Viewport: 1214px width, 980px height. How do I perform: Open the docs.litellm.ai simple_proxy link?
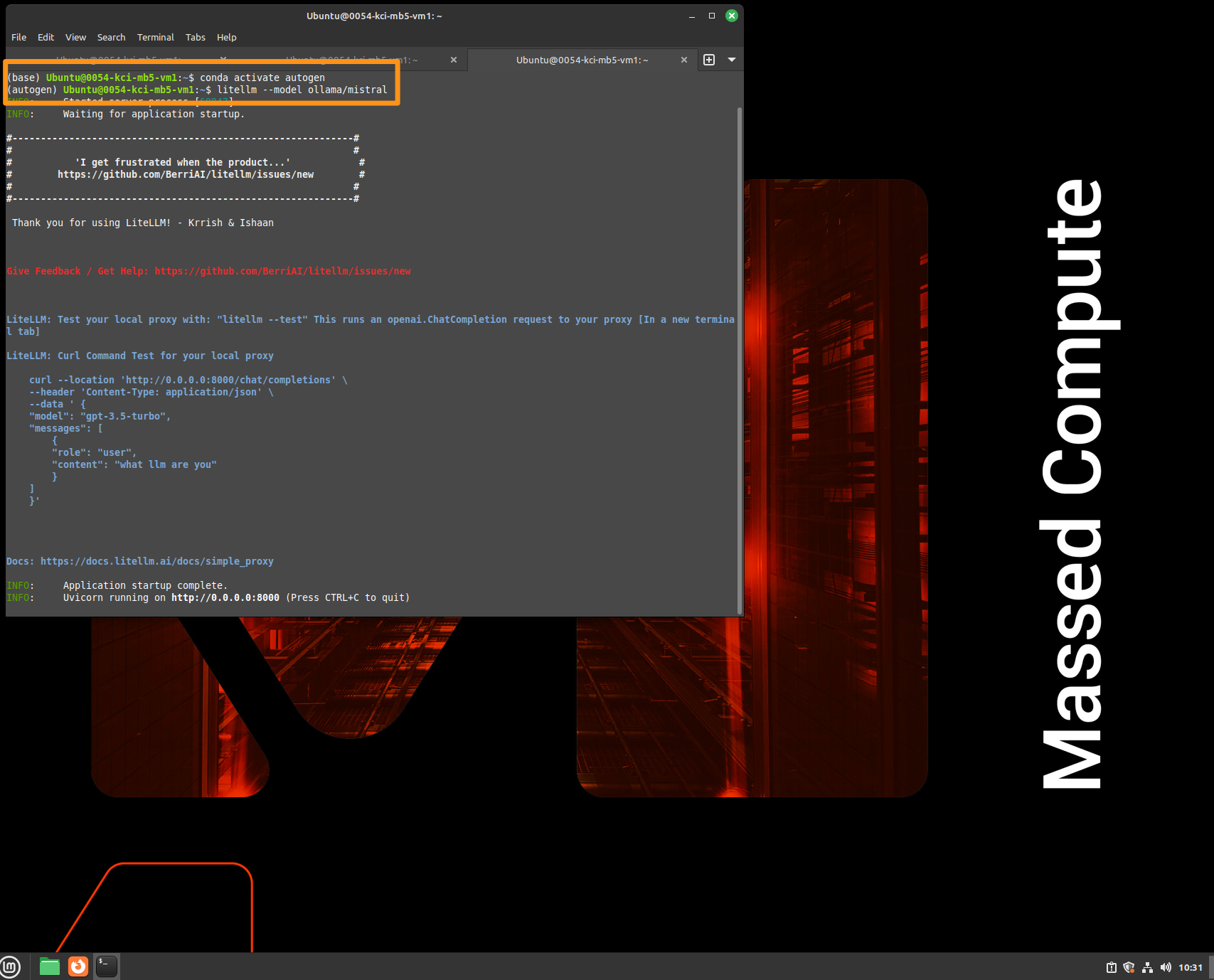[156, 560]
